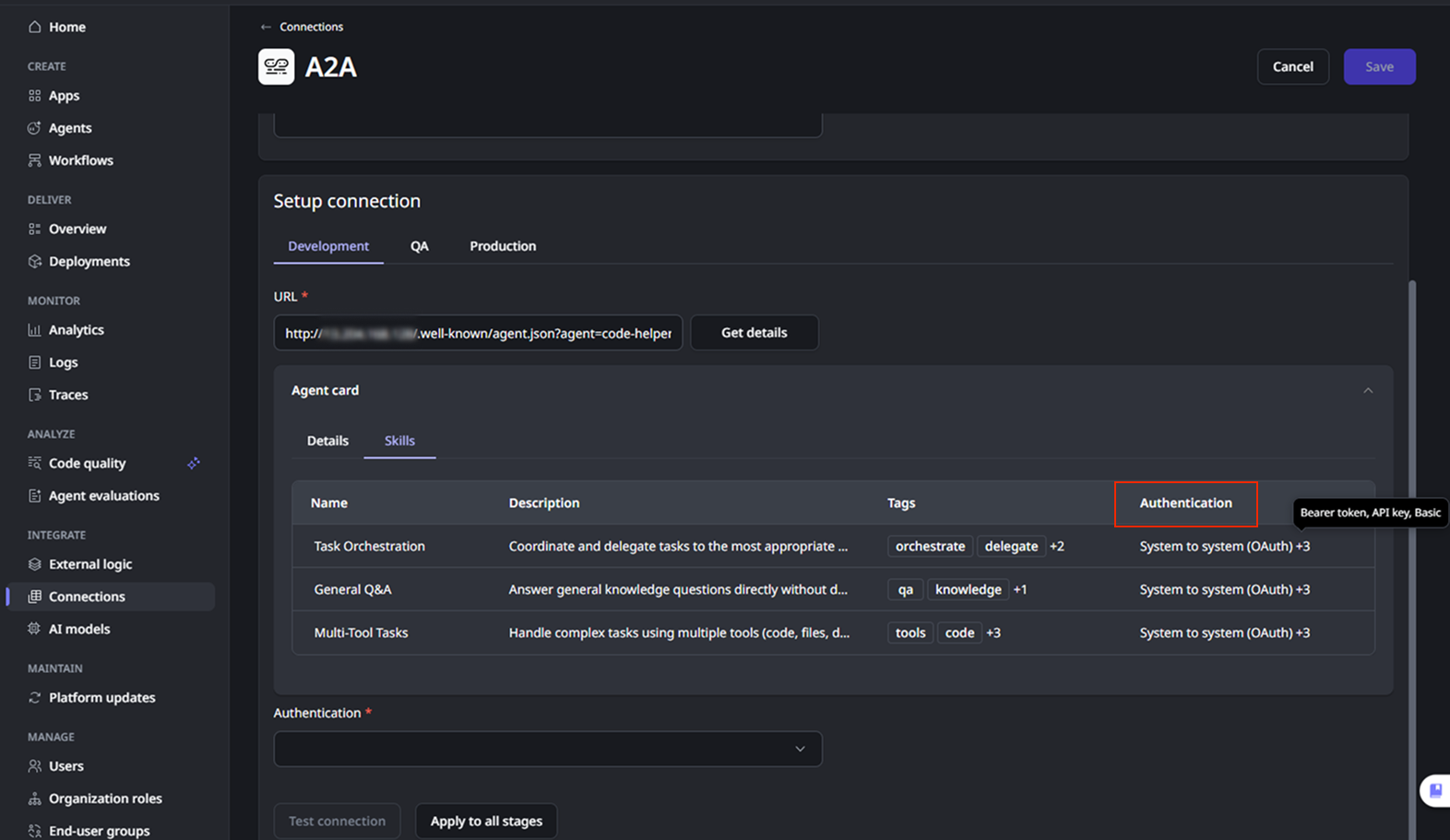The image size is (1450, 840).
Task: Open Apps via its grid icon
Action: tap(35, 96)
